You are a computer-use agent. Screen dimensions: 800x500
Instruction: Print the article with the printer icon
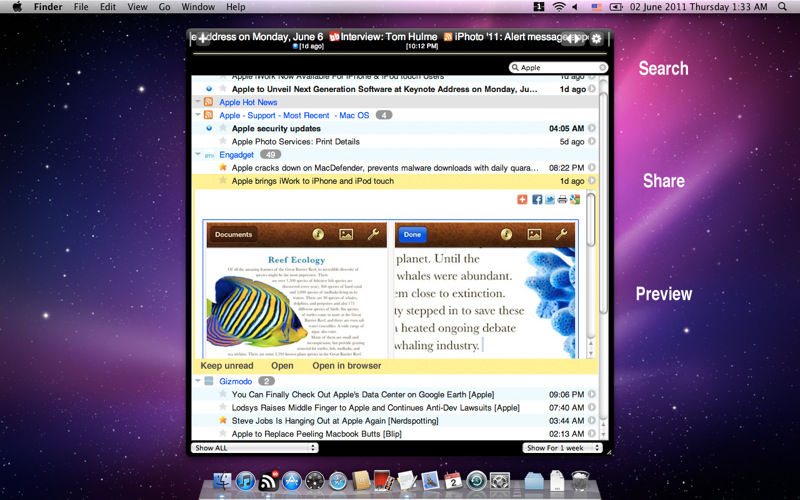pyautogui.click(x=562, y=199)
